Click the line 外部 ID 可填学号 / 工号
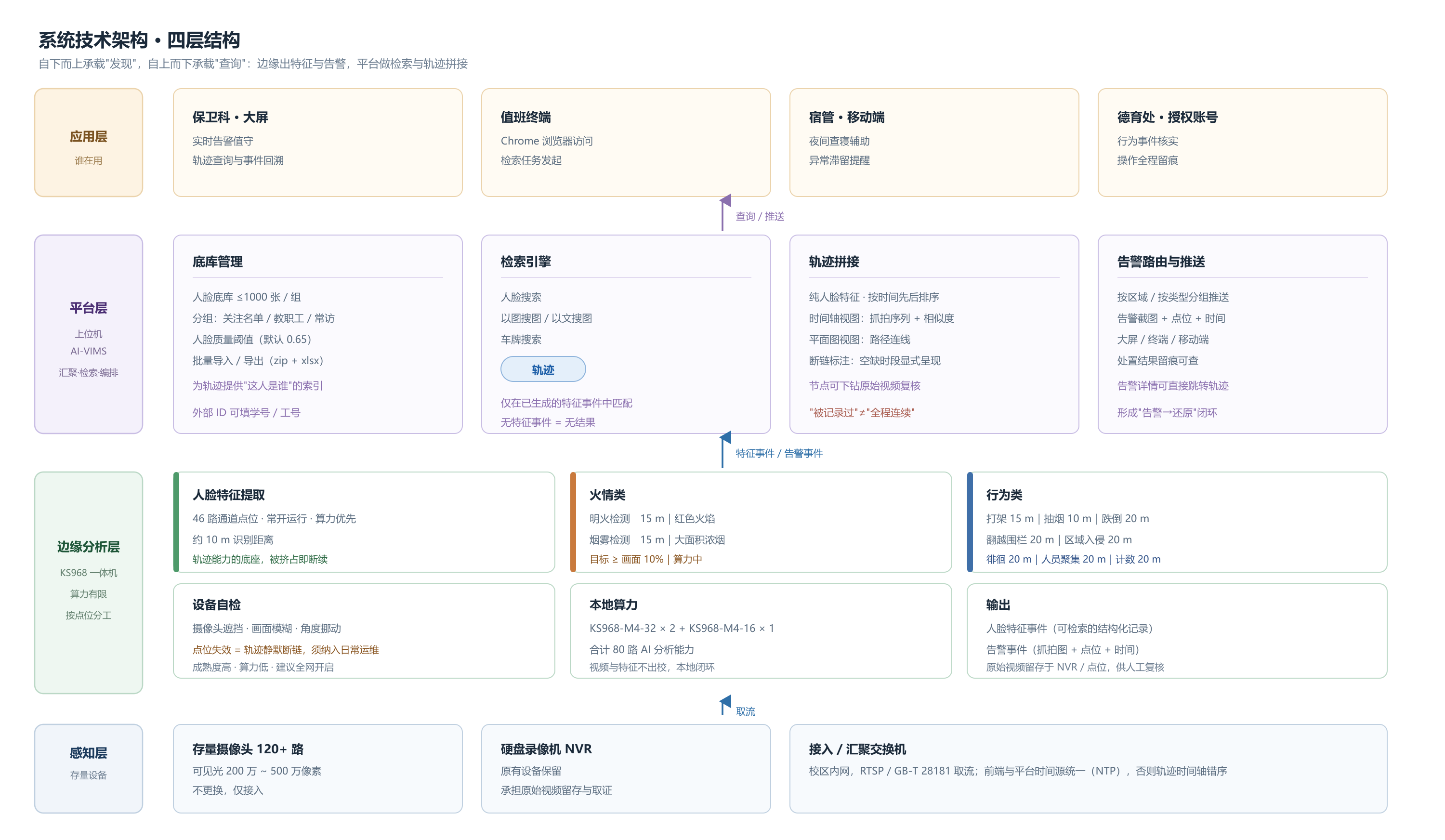 pyautogui.click(x=246, y=412)
